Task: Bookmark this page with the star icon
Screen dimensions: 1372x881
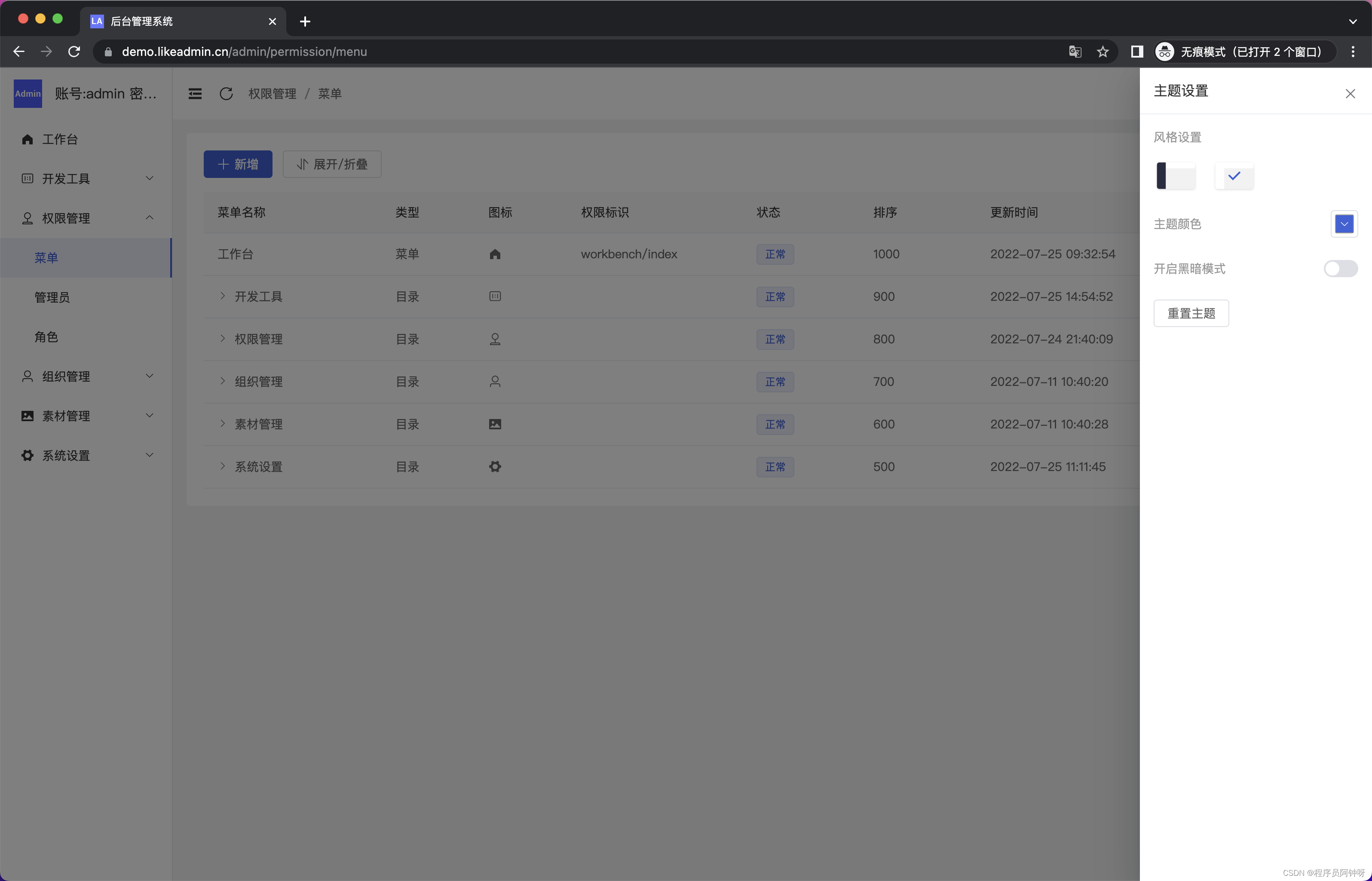Action: 1102,52
